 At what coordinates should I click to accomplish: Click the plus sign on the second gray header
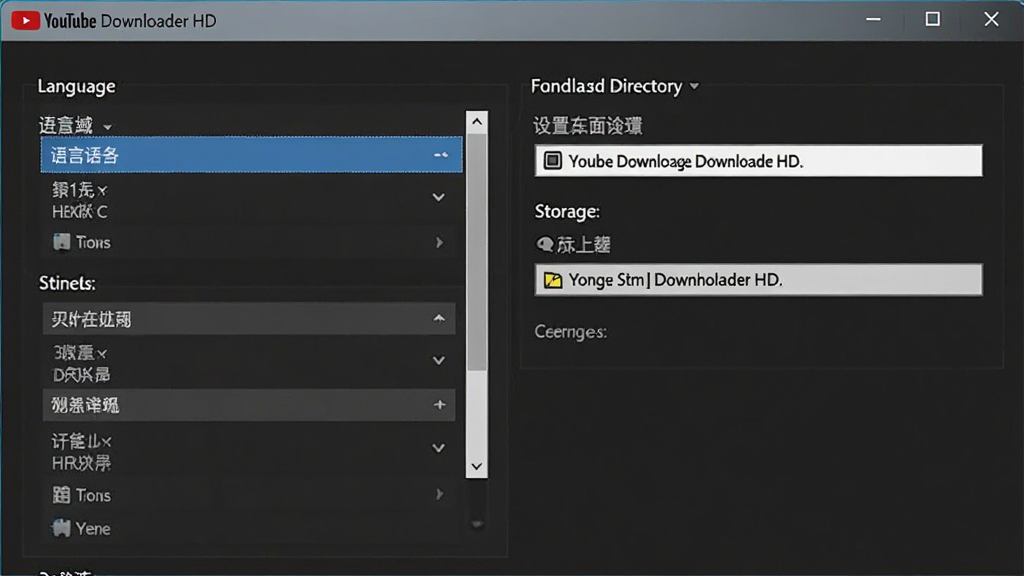click(440, 405)
